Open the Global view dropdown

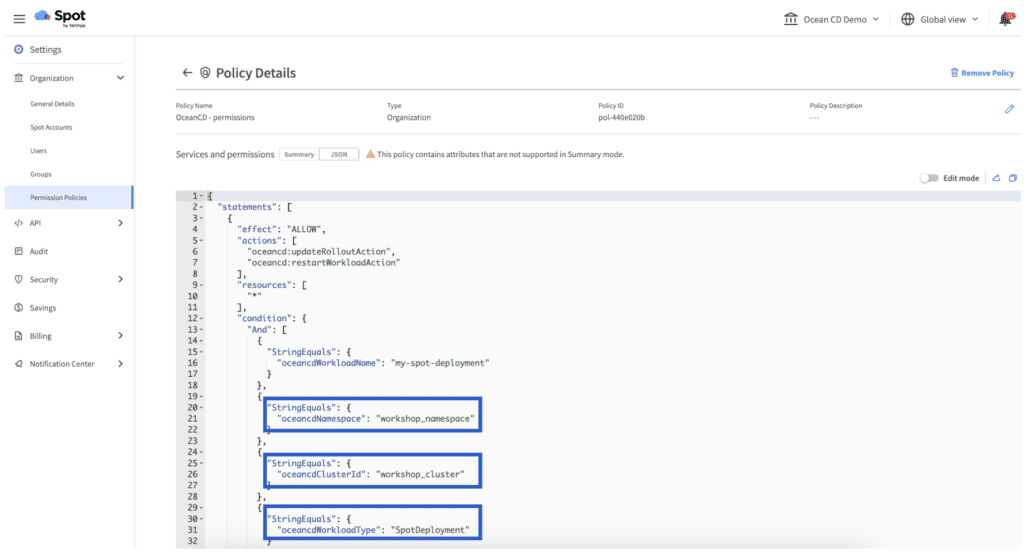pyautogui.click(x=939, y=19)
